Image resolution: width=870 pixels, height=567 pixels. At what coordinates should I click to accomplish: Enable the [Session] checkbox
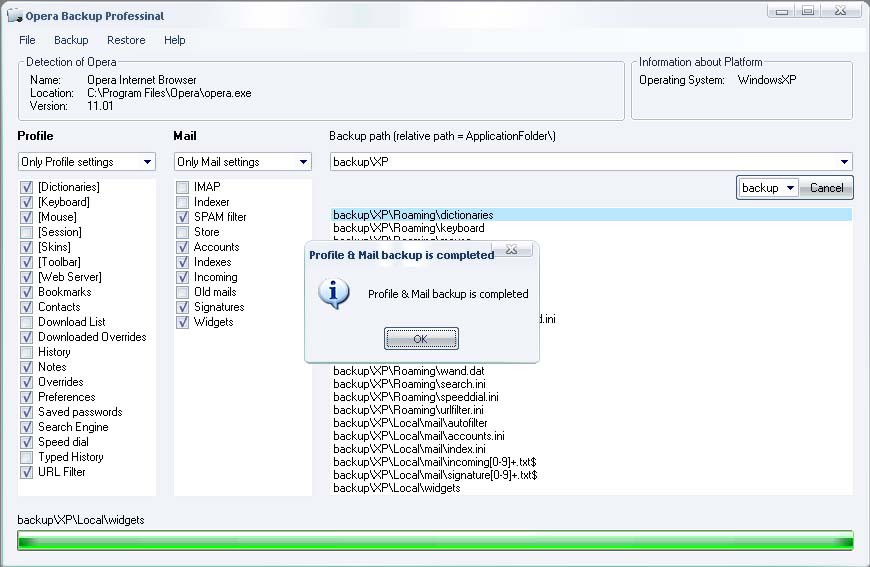point(26,232)
